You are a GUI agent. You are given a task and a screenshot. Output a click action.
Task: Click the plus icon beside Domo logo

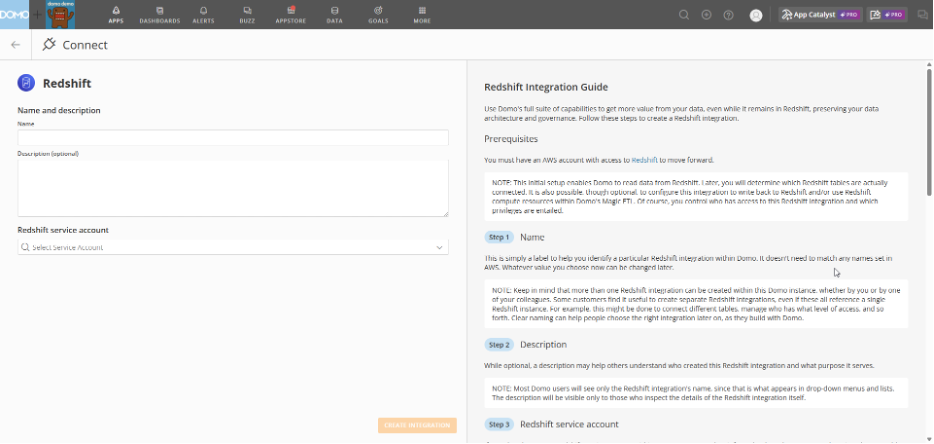point(38,15)
